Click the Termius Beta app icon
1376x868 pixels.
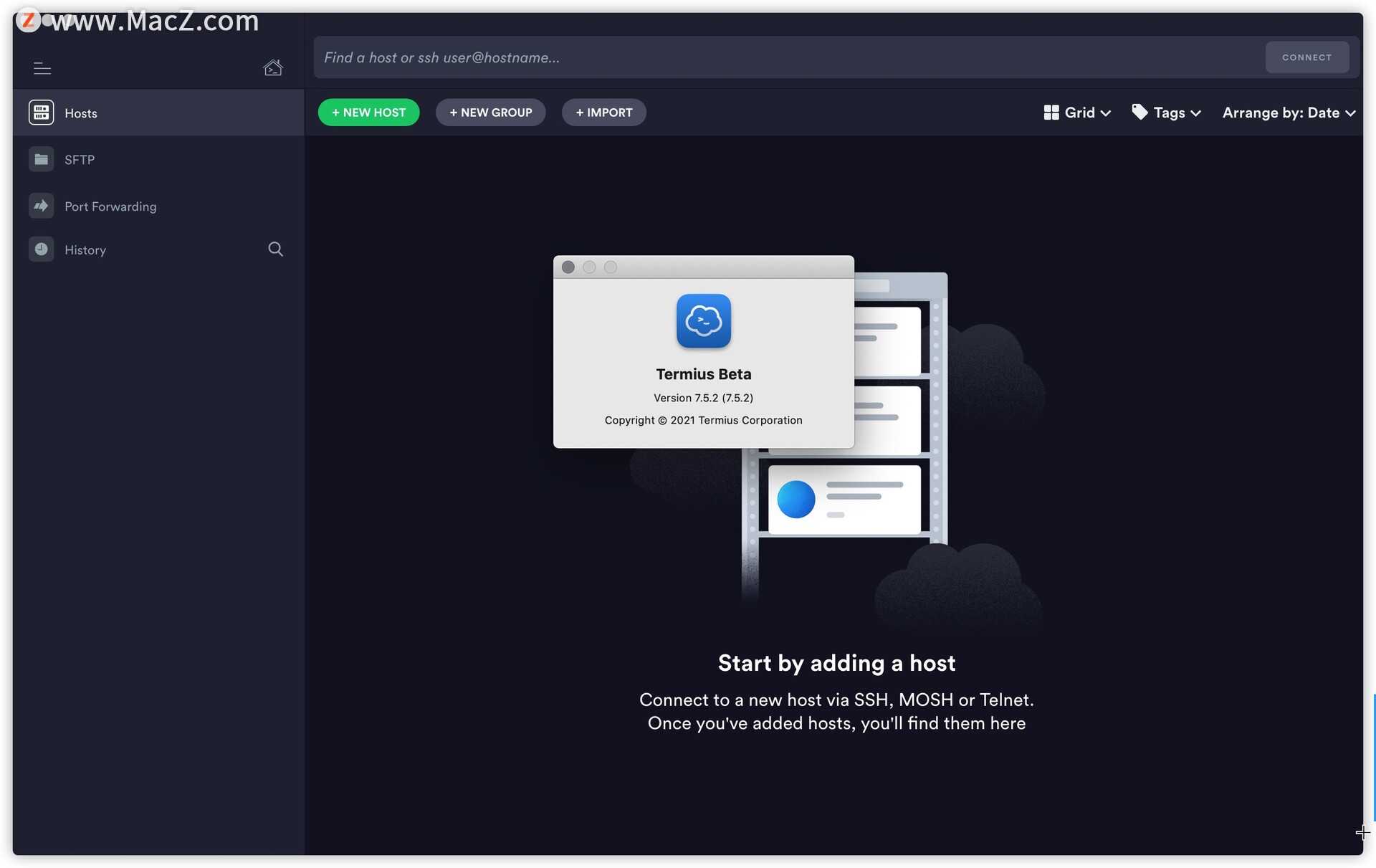click(703, 321)
